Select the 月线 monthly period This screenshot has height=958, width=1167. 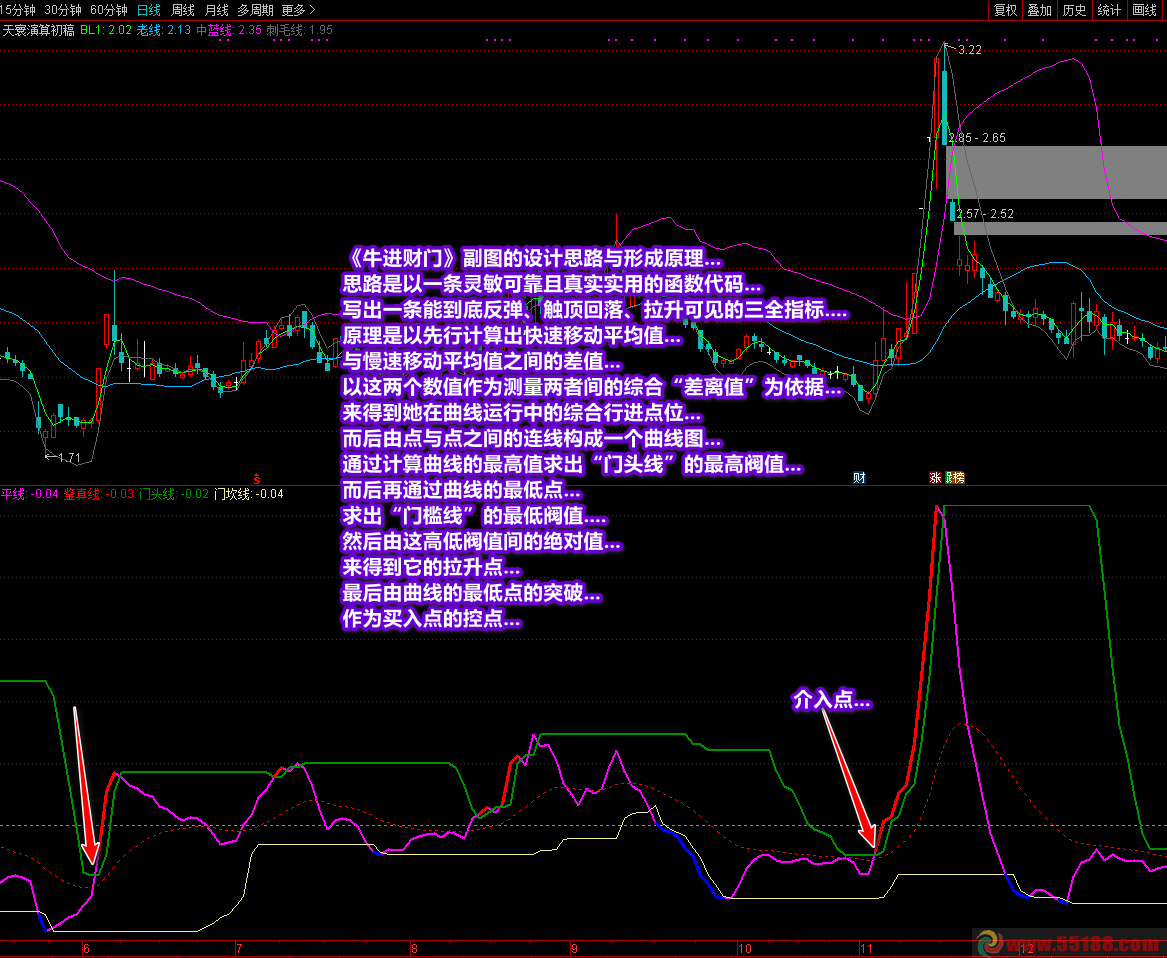point(217,10)
